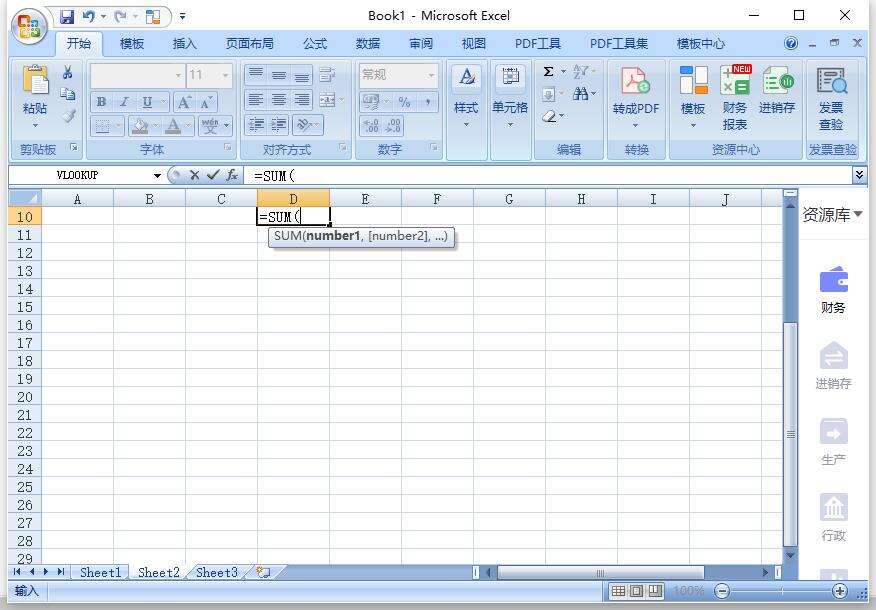876x610 pixels.
Task: Open 财务报表 financial reports
Action: click(735, 98)
